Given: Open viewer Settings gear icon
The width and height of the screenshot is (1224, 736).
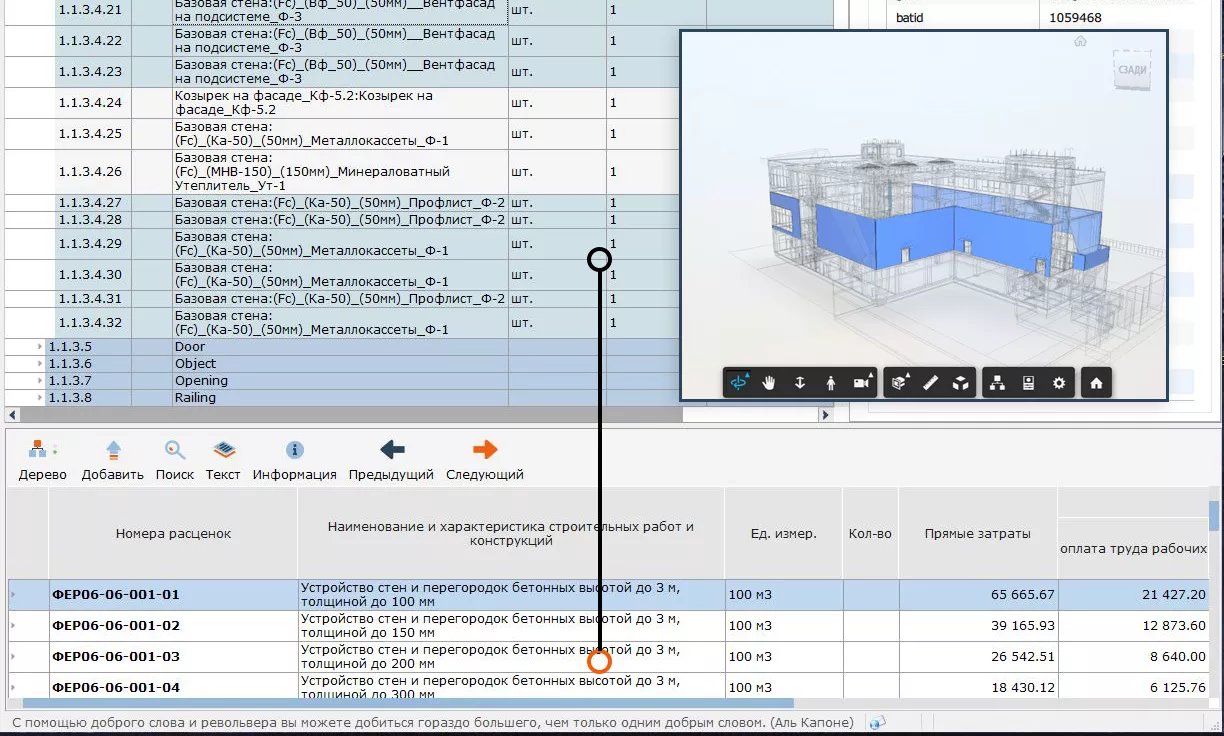Looking at the screenshot, I should 1059,383.
